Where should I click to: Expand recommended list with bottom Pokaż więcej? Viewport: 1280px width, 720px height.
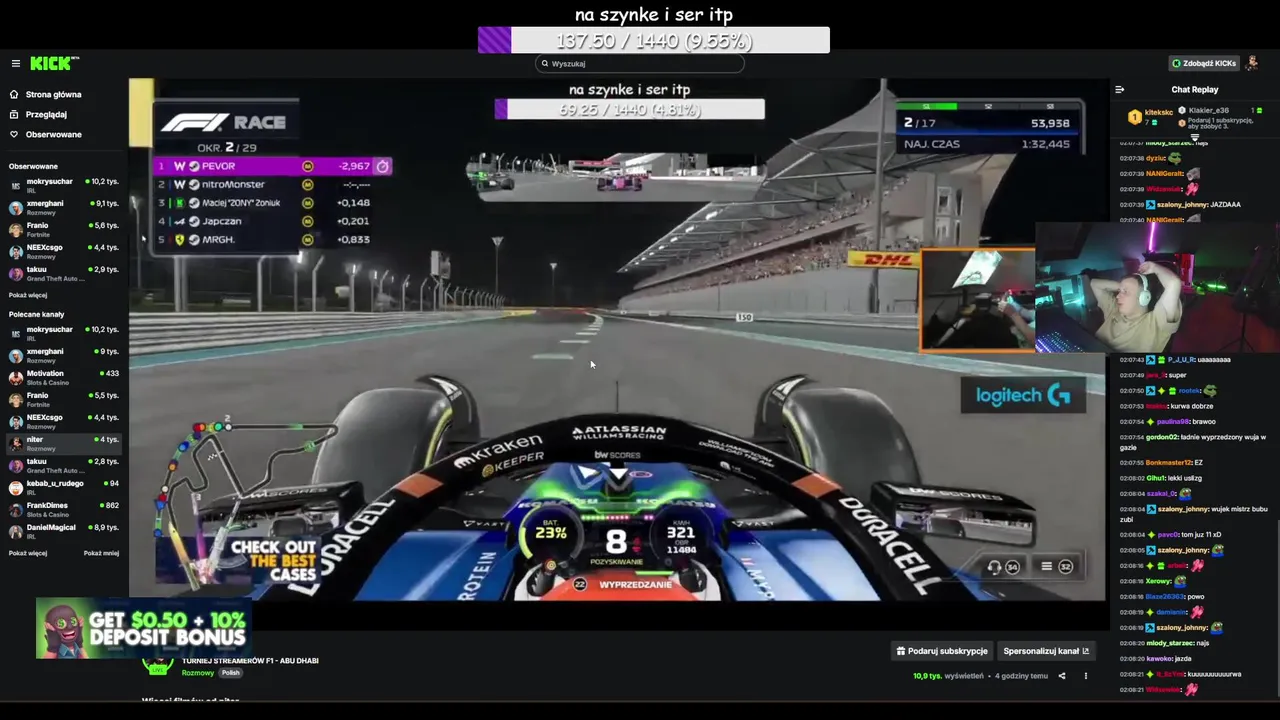(28, 553)
